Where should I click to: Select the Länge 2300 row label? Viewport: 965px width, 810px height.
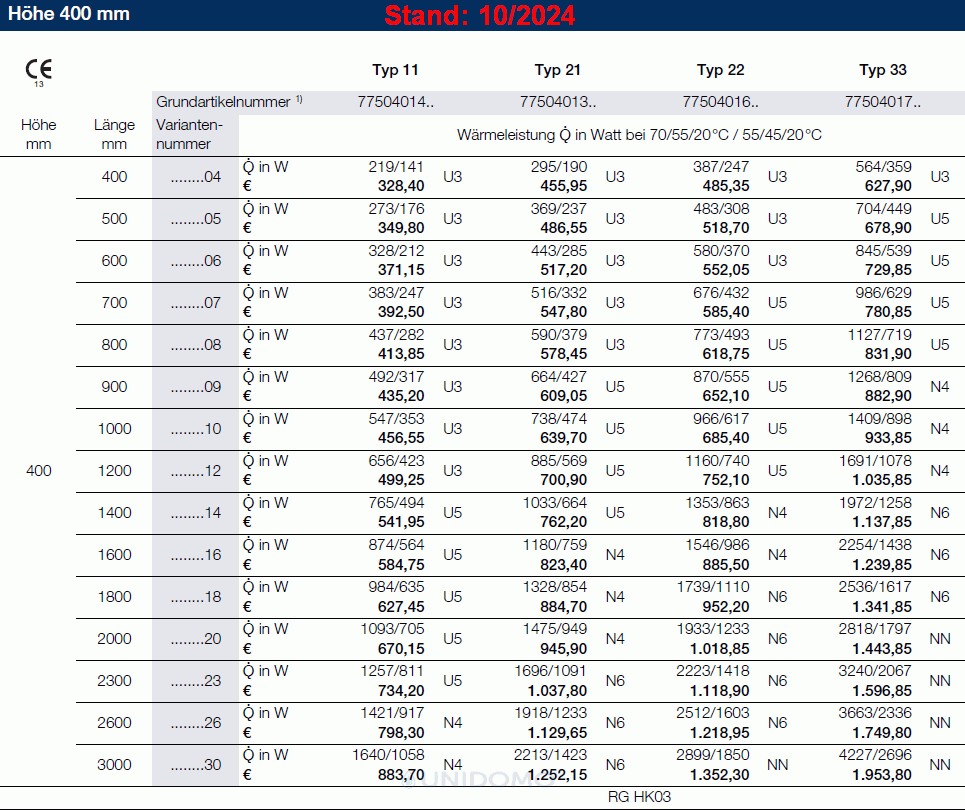[115, 681]
